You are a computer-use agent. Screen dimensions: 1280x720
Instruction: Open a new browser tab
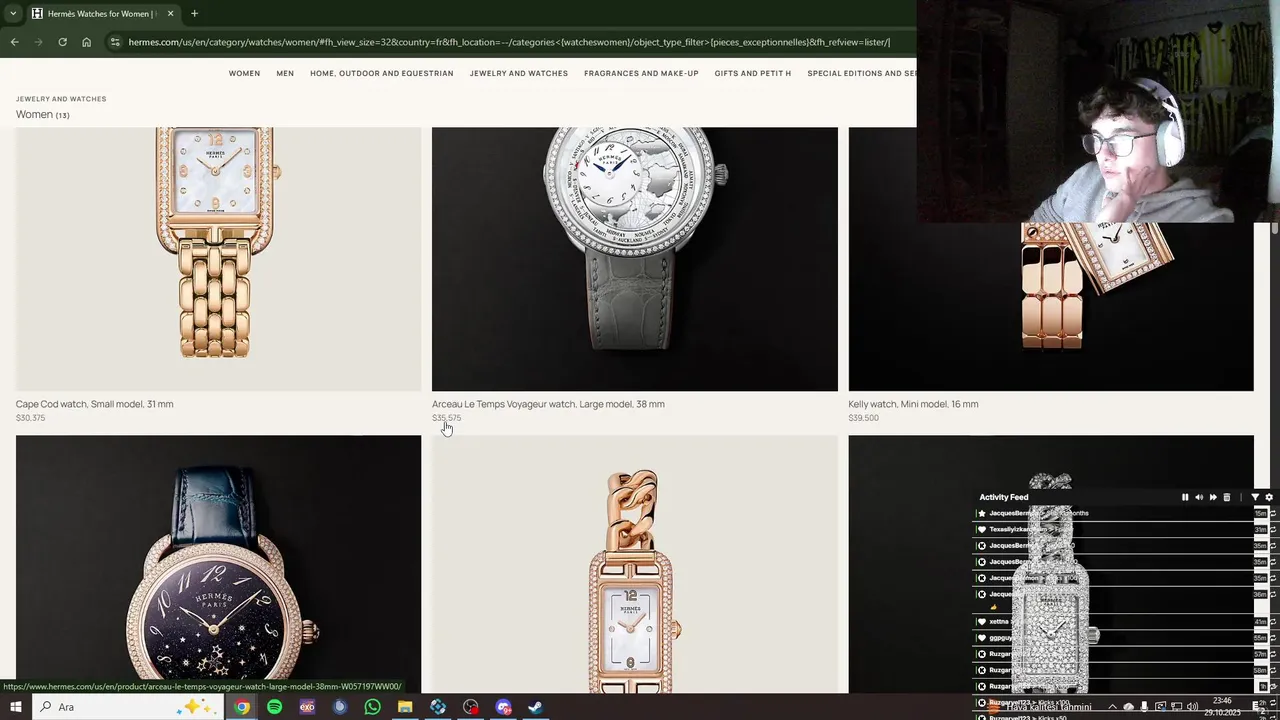click(194, 13)
